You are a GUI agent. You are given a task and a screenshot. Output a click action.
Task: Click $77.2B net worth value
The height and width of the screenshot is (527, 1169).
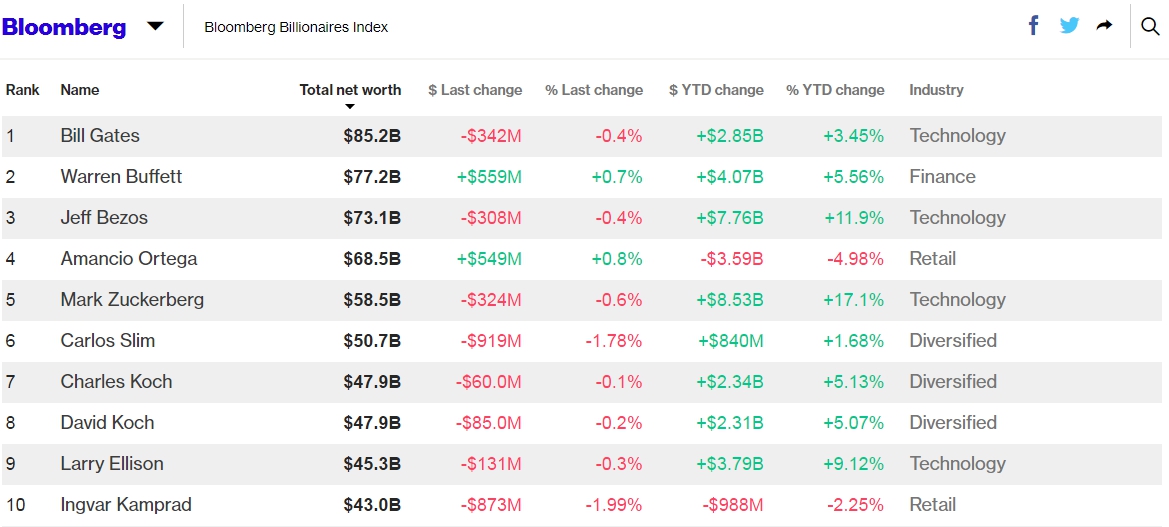pos(372,177)
